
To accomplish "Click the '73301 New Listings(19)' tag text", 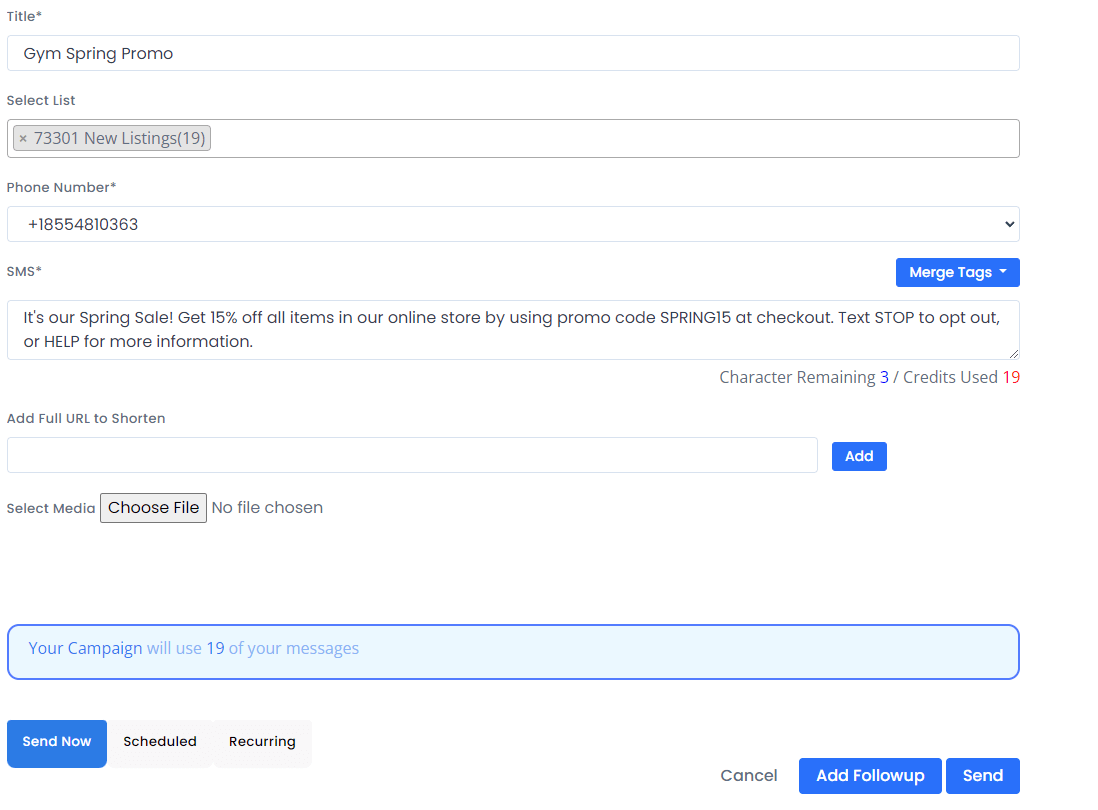I will 120,139.
